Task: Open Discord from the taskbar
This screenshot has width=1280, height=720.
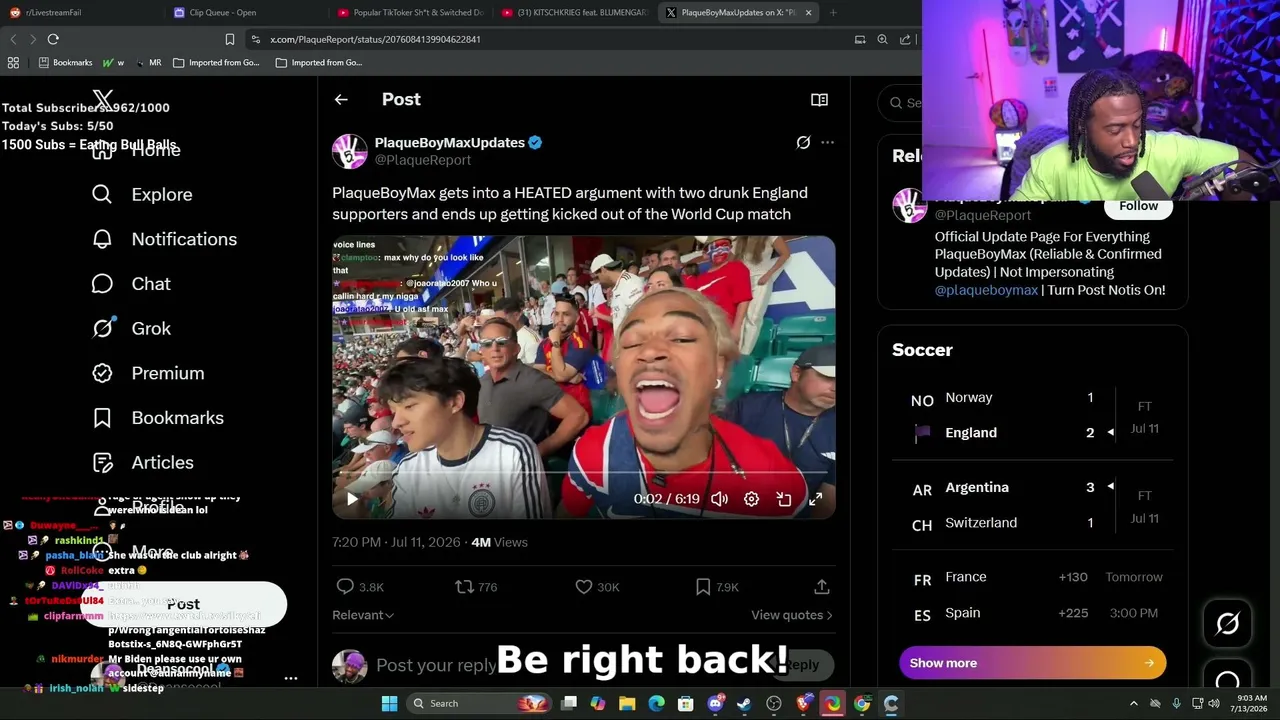Action: pyautogui.click(x=715, y=703)
